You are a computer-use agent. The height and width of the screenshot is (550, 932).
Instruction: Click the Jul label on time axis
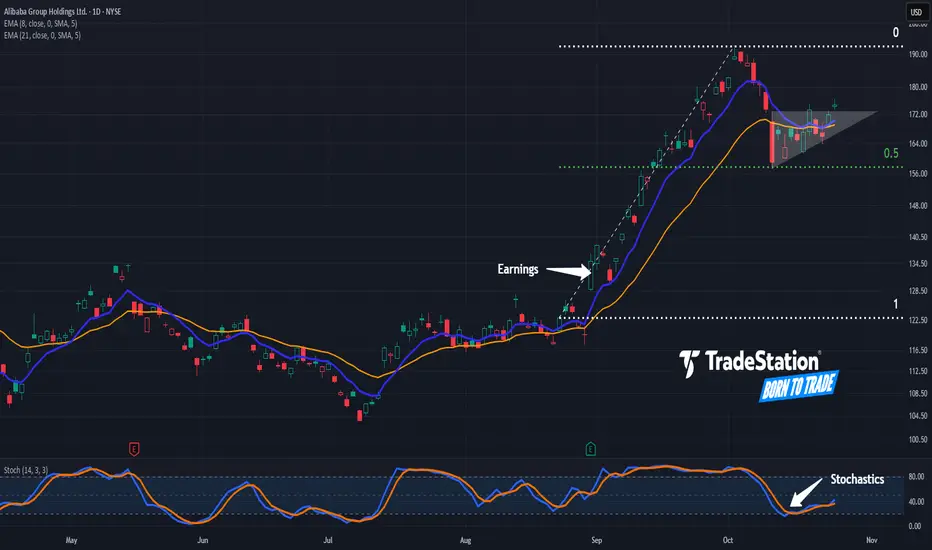(328, 540)
